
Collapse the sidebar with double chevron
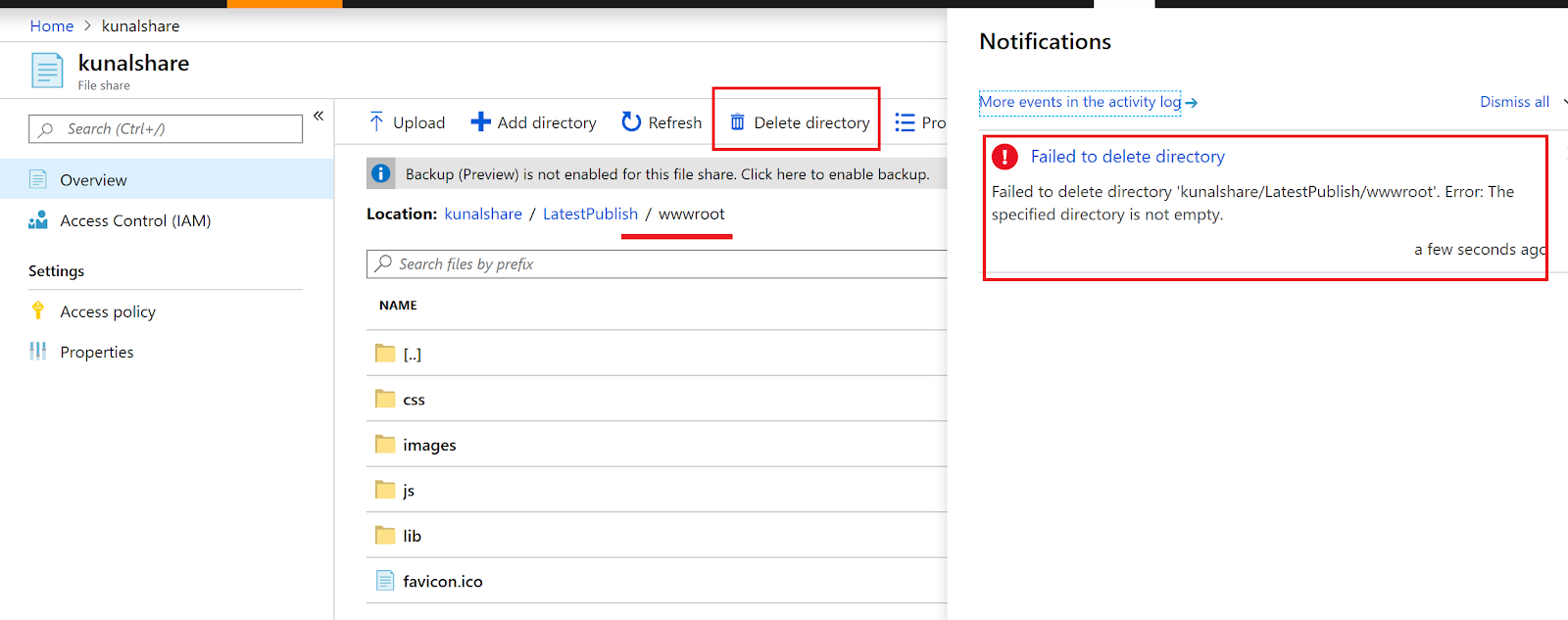tap(318, 116)
